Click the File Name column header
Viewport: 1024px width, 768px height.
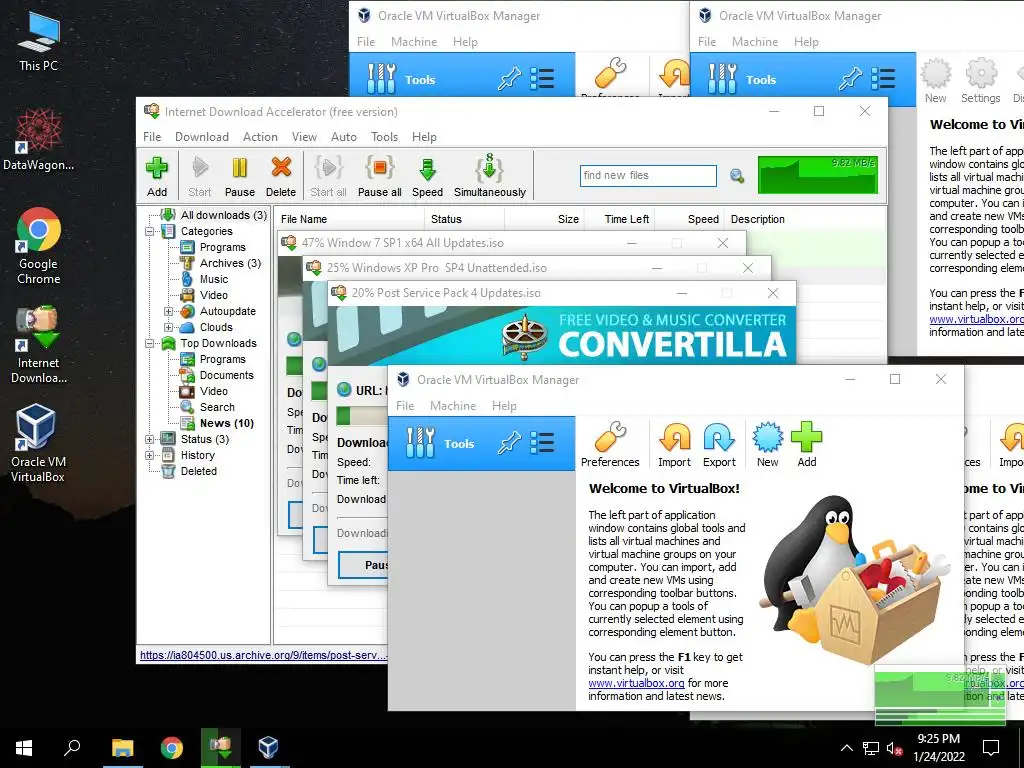tap(349, 219)
